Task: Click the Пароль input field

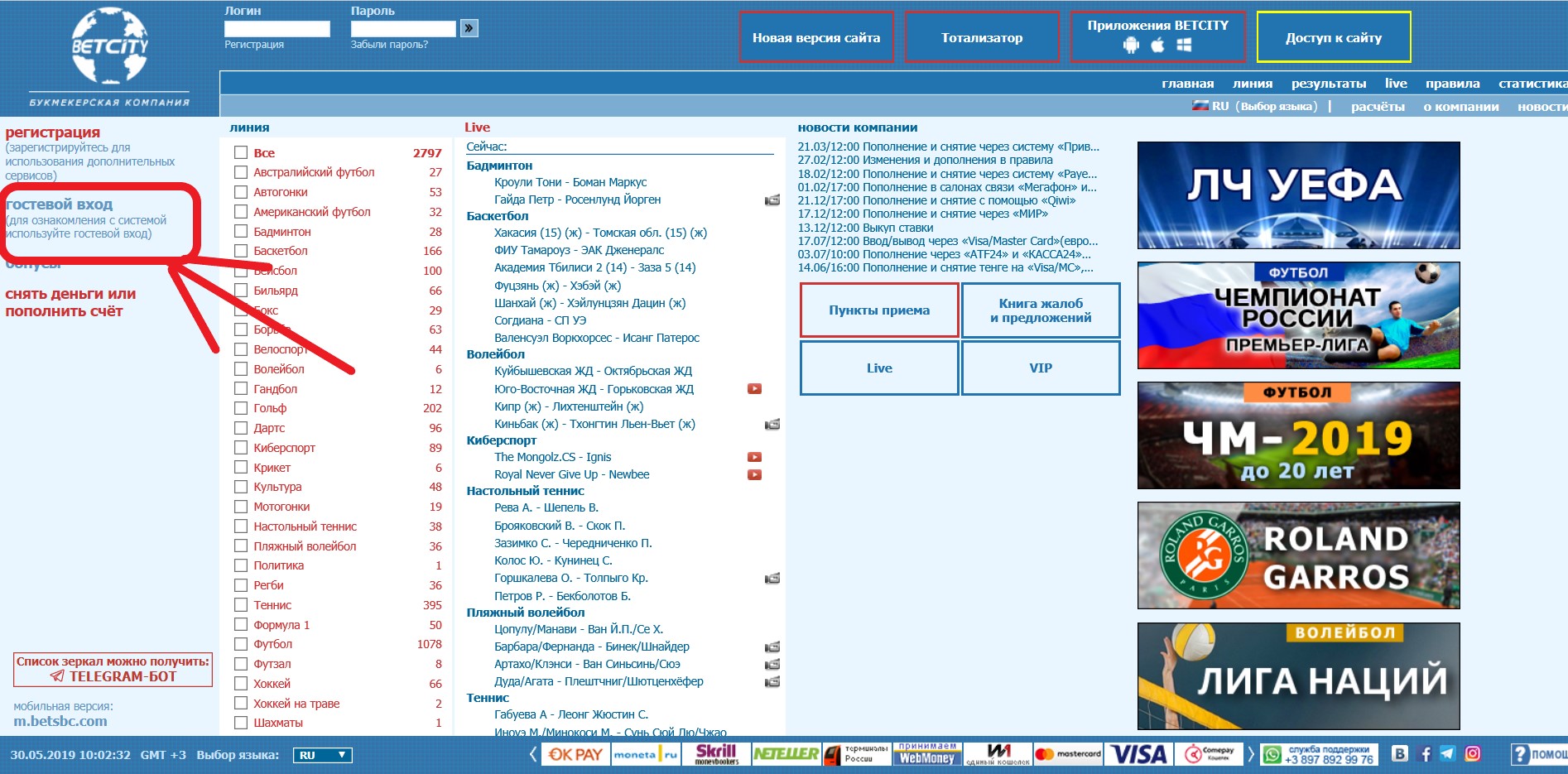Action: click(403, 28)
